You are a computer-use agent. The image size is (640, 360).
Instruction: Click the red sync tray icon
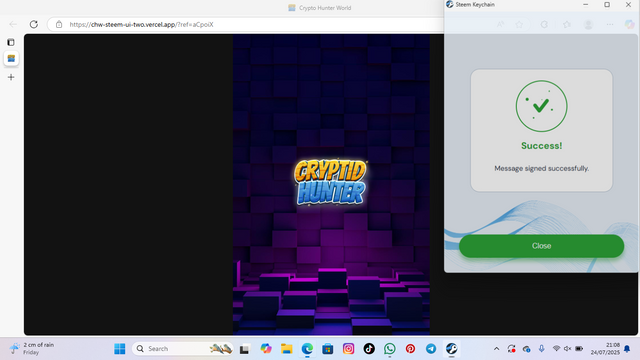tap(511, 349)
